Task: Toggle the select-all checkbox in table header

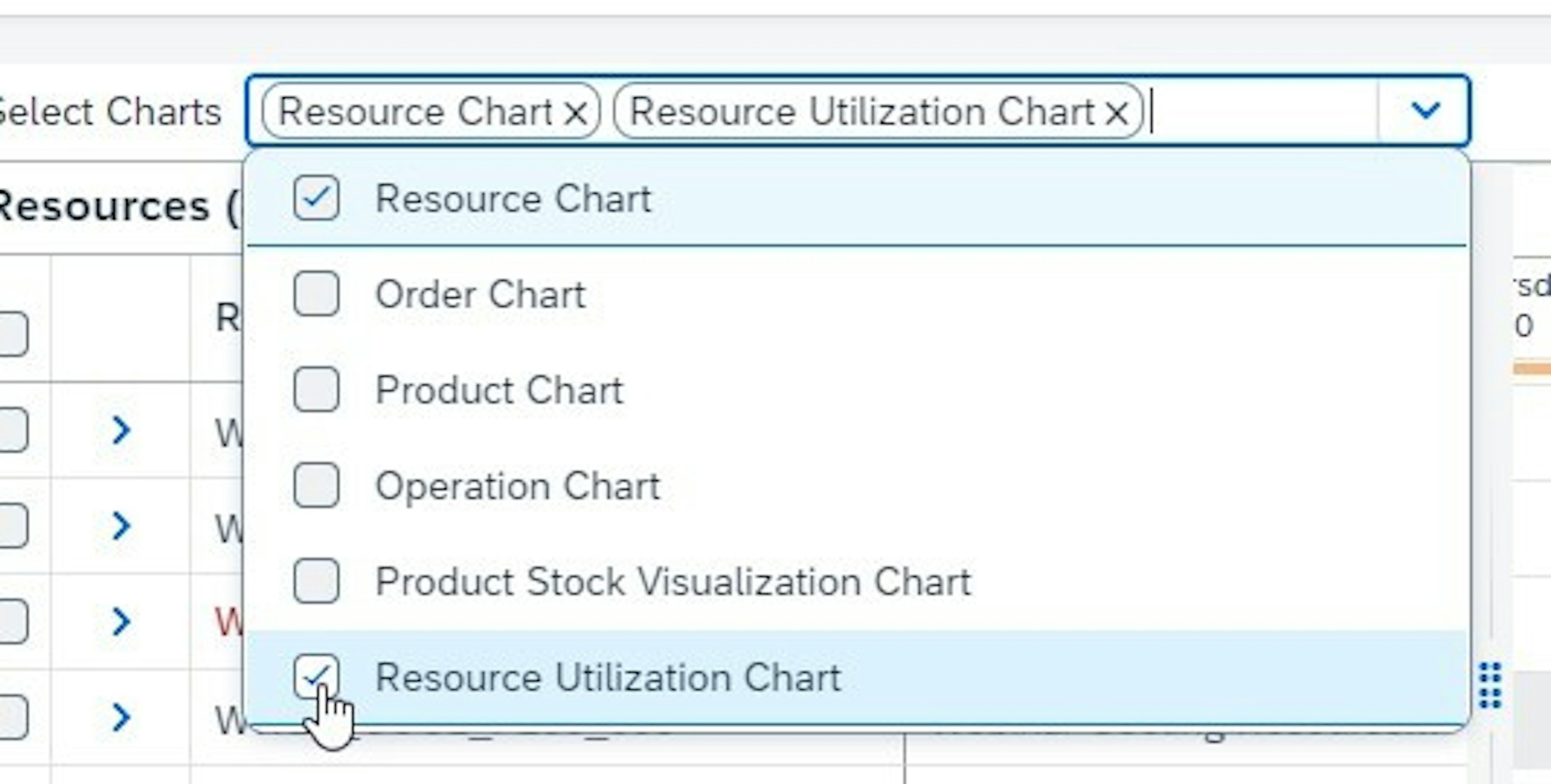Action: (12, 334)
